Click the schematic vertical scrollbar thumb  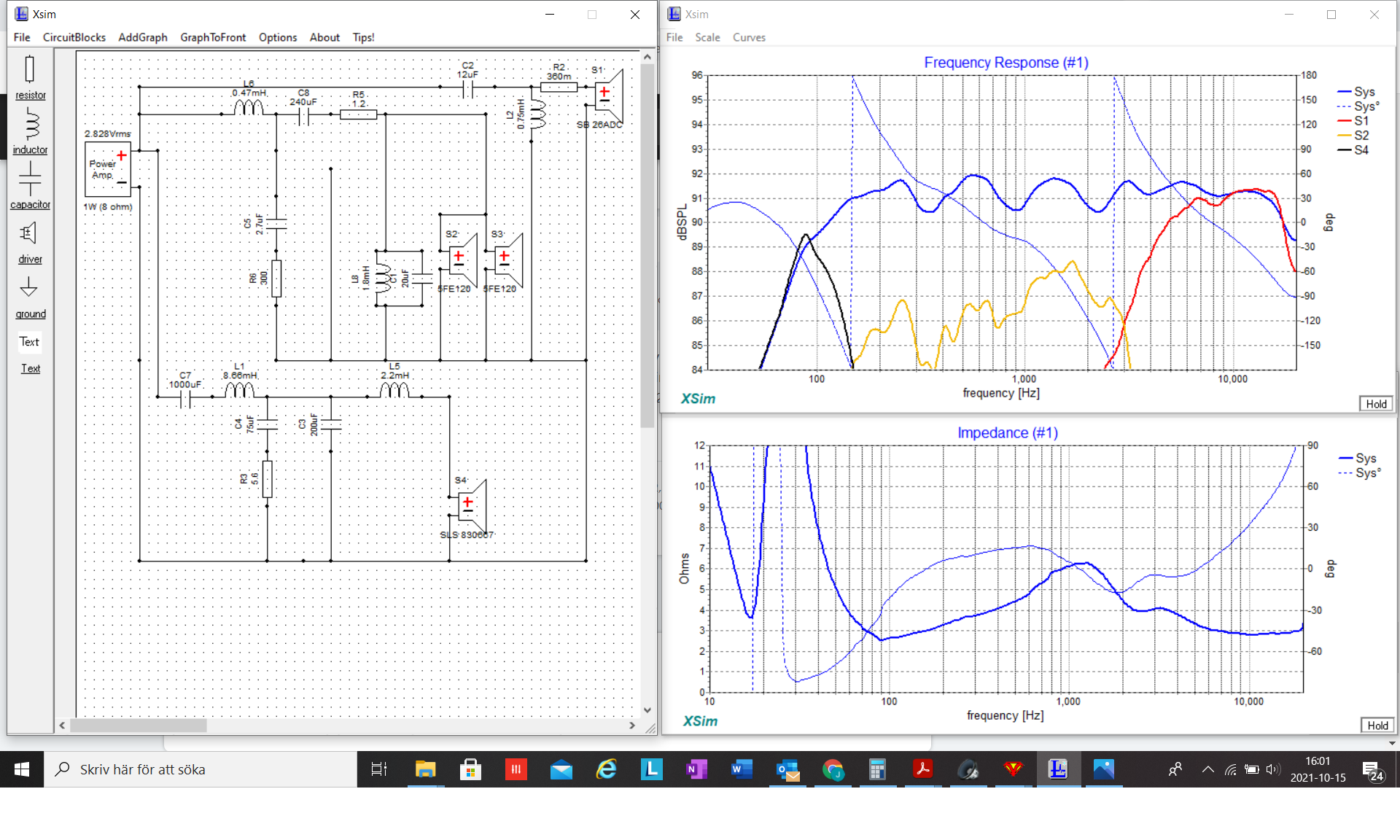[647, 246]
